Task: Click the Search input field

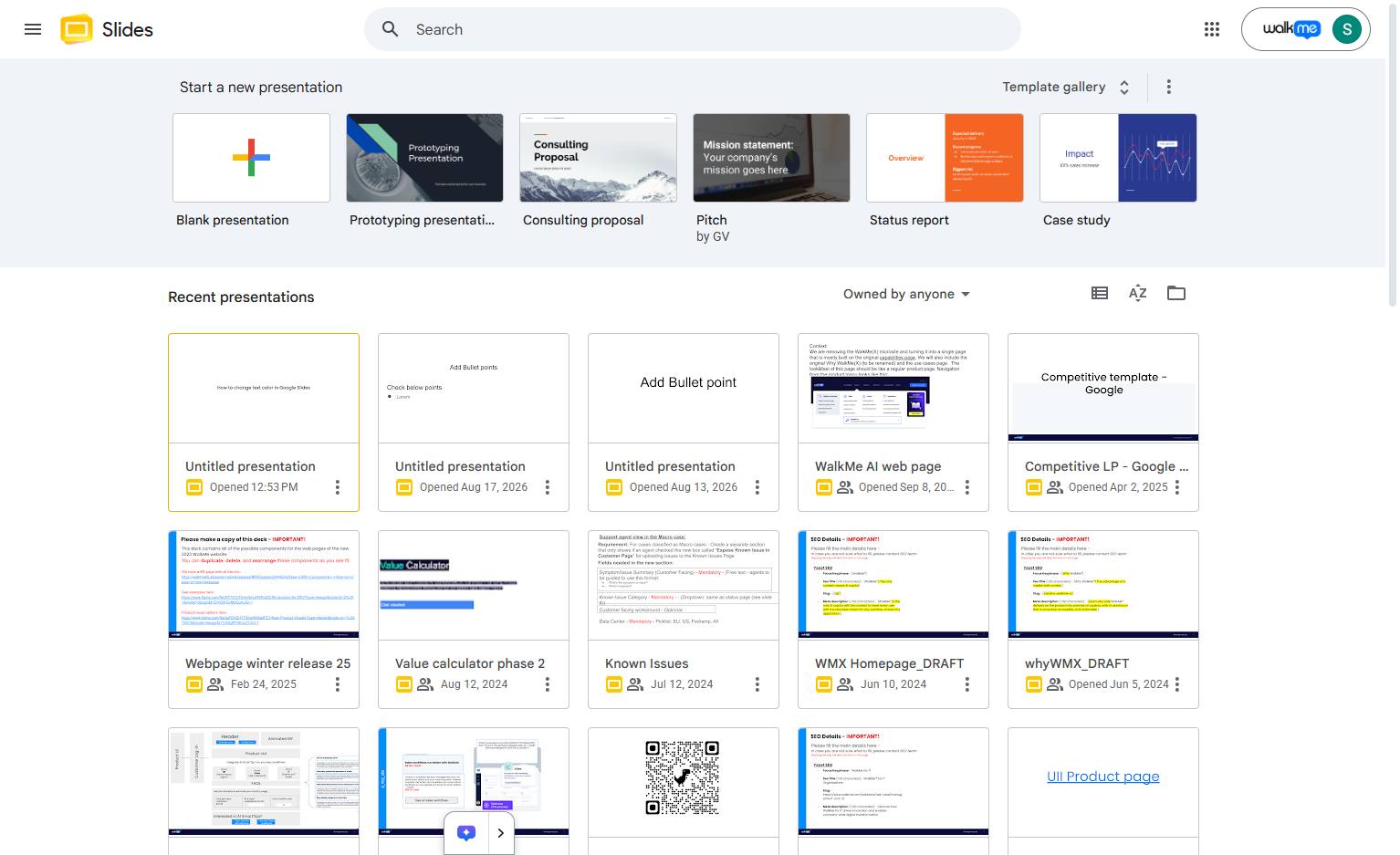Action: point(692,29)
